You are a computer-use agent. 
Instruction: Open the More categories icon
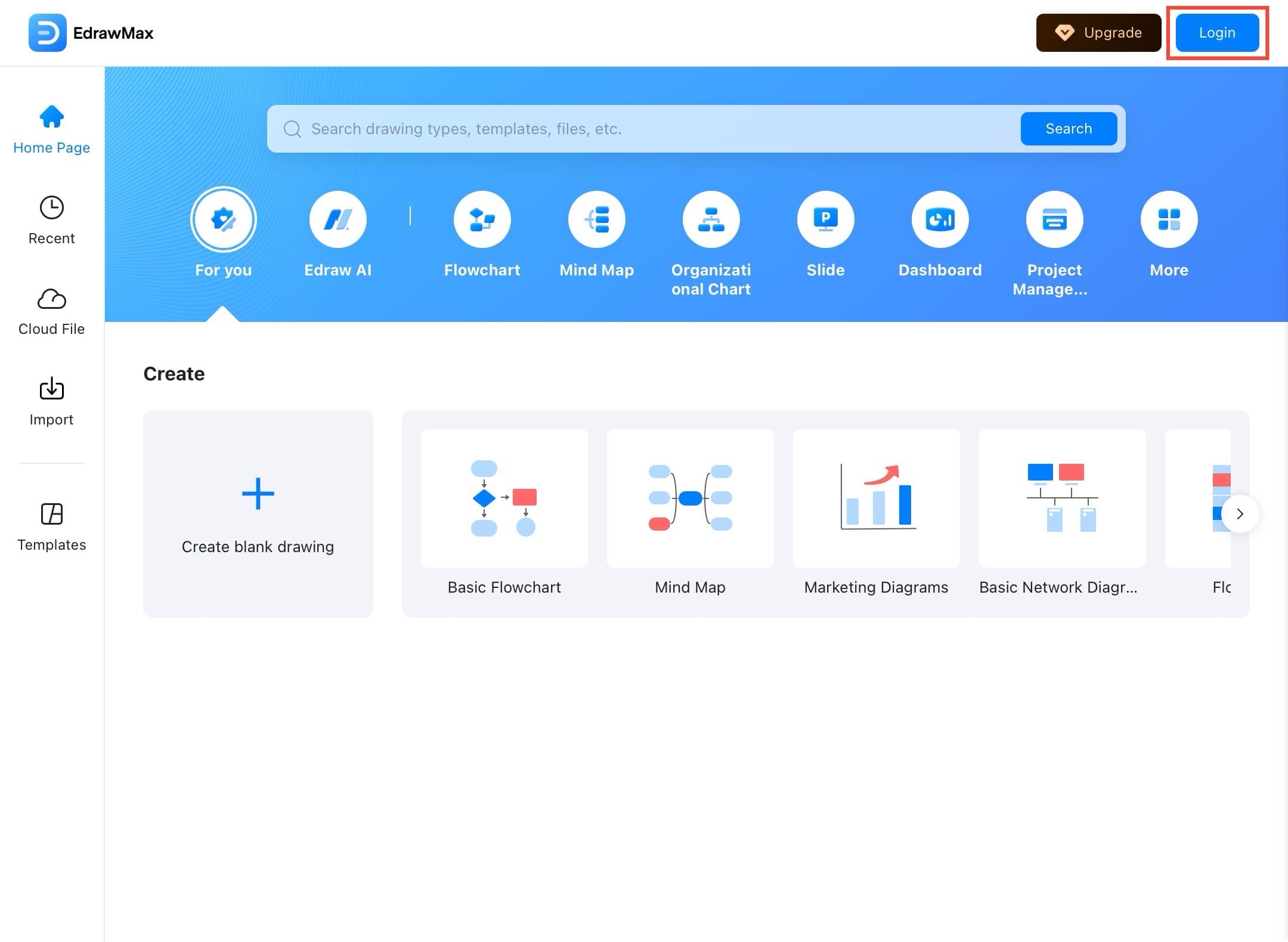1168,219
